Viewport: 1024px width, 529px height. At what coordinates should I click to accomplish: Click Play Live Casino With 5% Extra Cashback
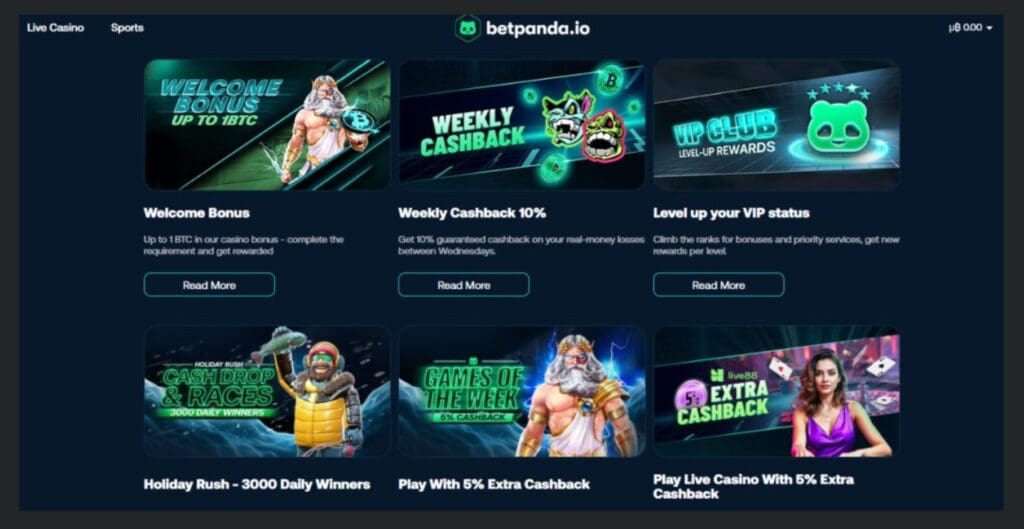(x=753, y=487)
